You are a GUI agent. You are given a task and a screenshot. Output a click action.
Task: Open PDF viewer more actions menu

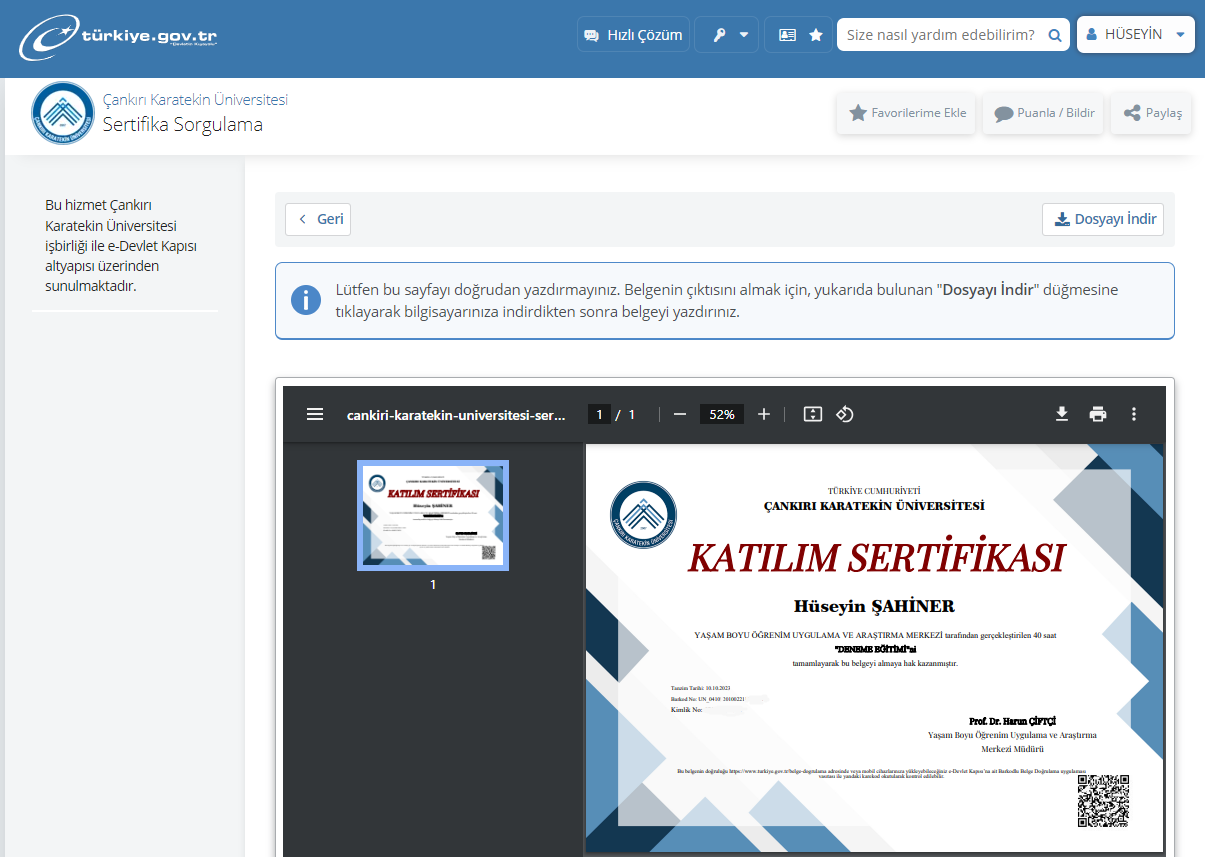[1134, 414]
